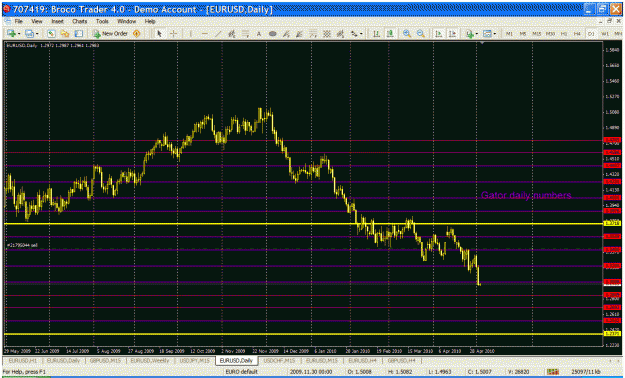Image resolution: width=625 pixels, height=378 pixels.
Task: Click the New Order button
Action: coord(110,34)
